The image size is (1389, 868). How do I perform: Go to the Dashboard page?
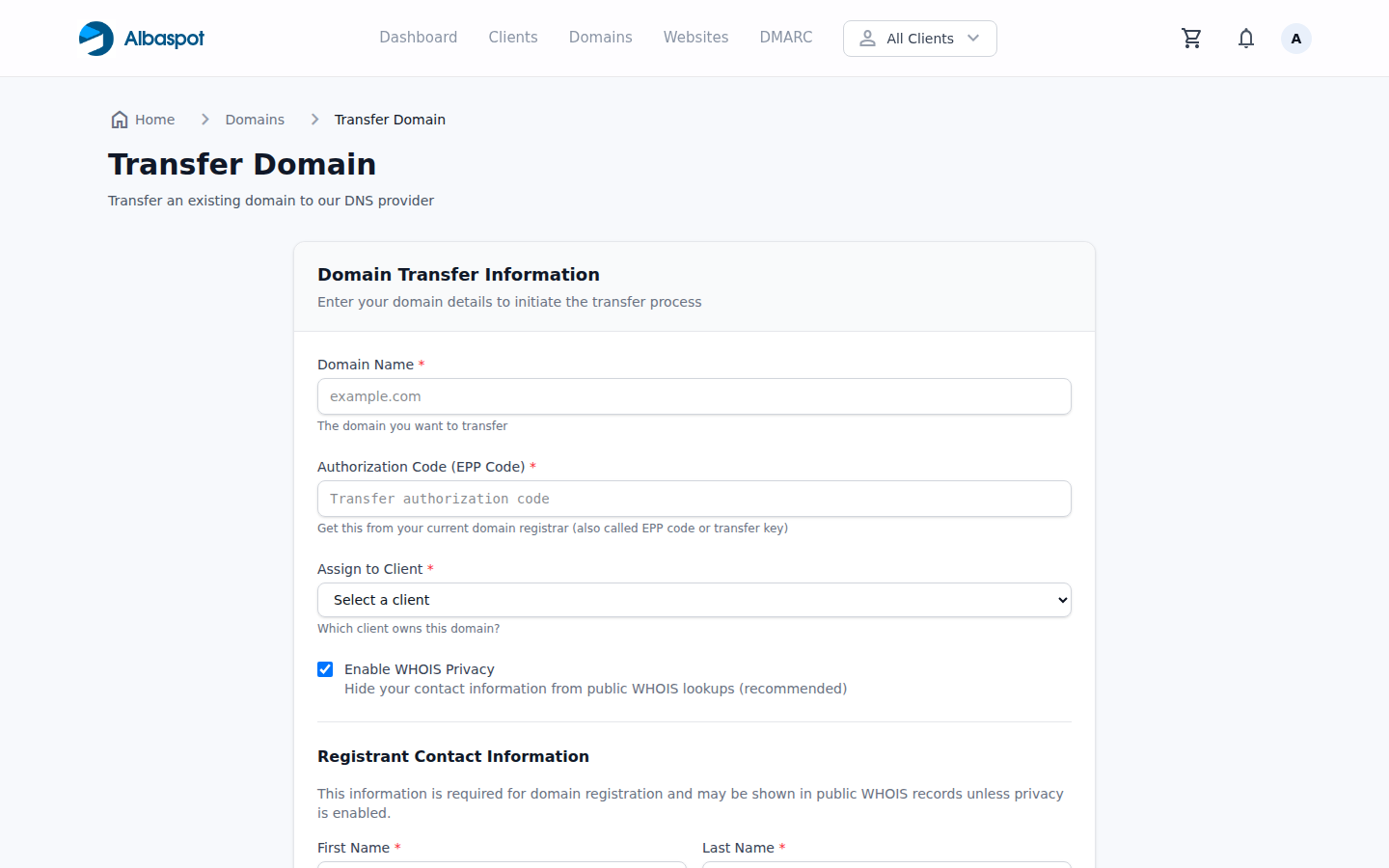(418, 37)
